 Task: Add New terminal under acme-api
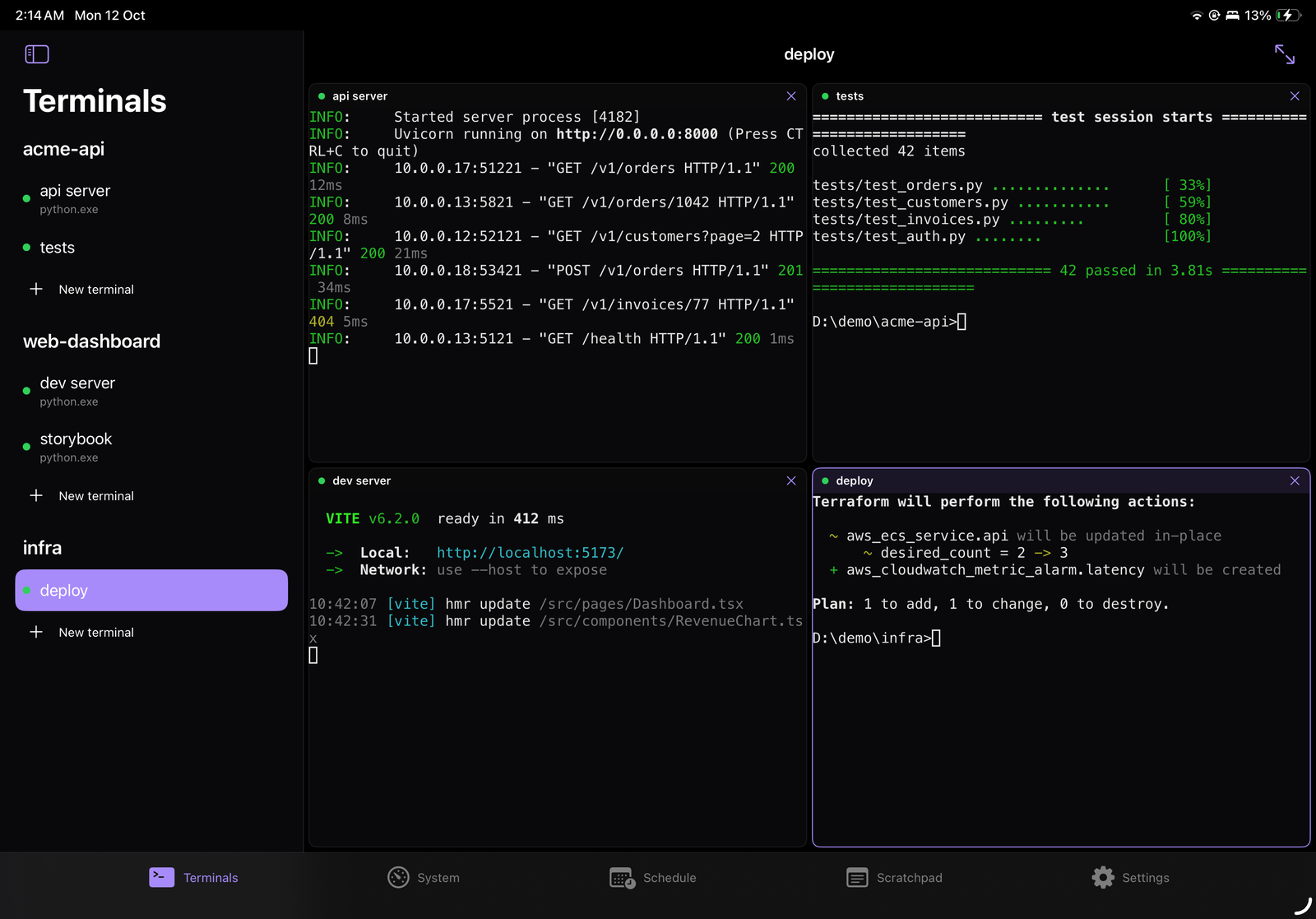(x=82, y=290)
